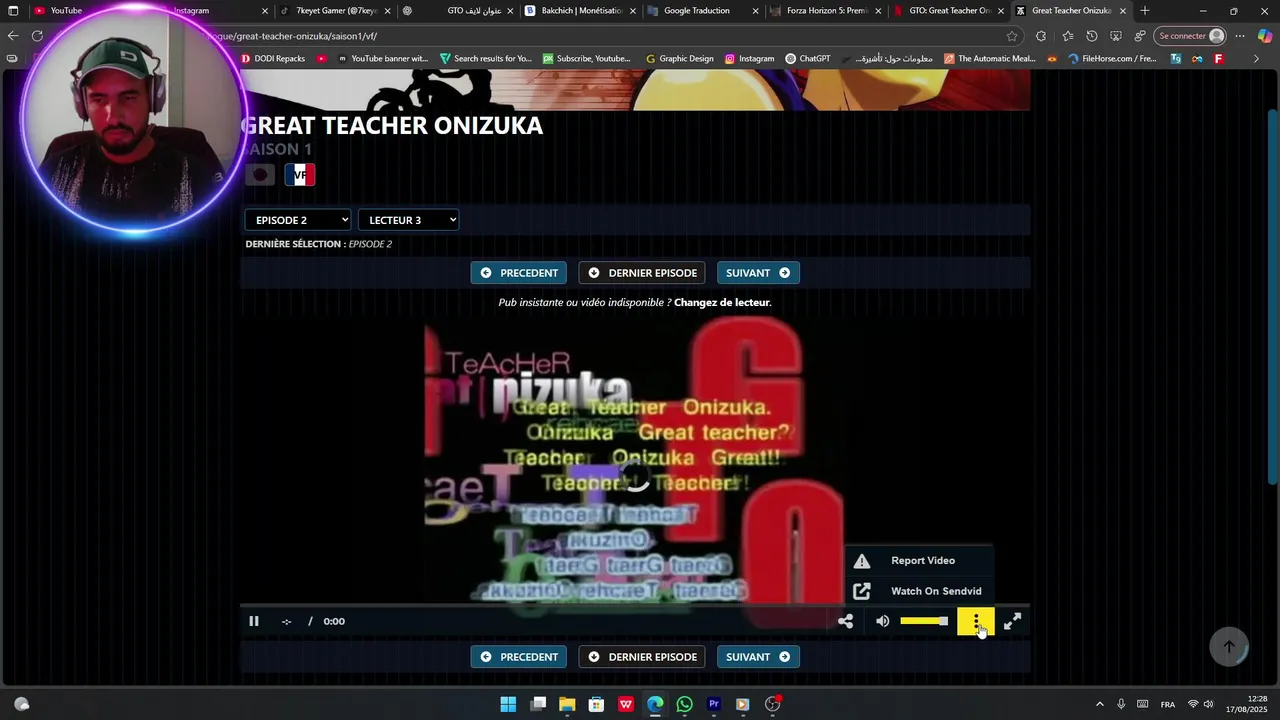Open Adobe Premiere Pro from taskbar
The width and height of the screenshot is (1280, 720).
pyautogui.click(x=714, y=704)
